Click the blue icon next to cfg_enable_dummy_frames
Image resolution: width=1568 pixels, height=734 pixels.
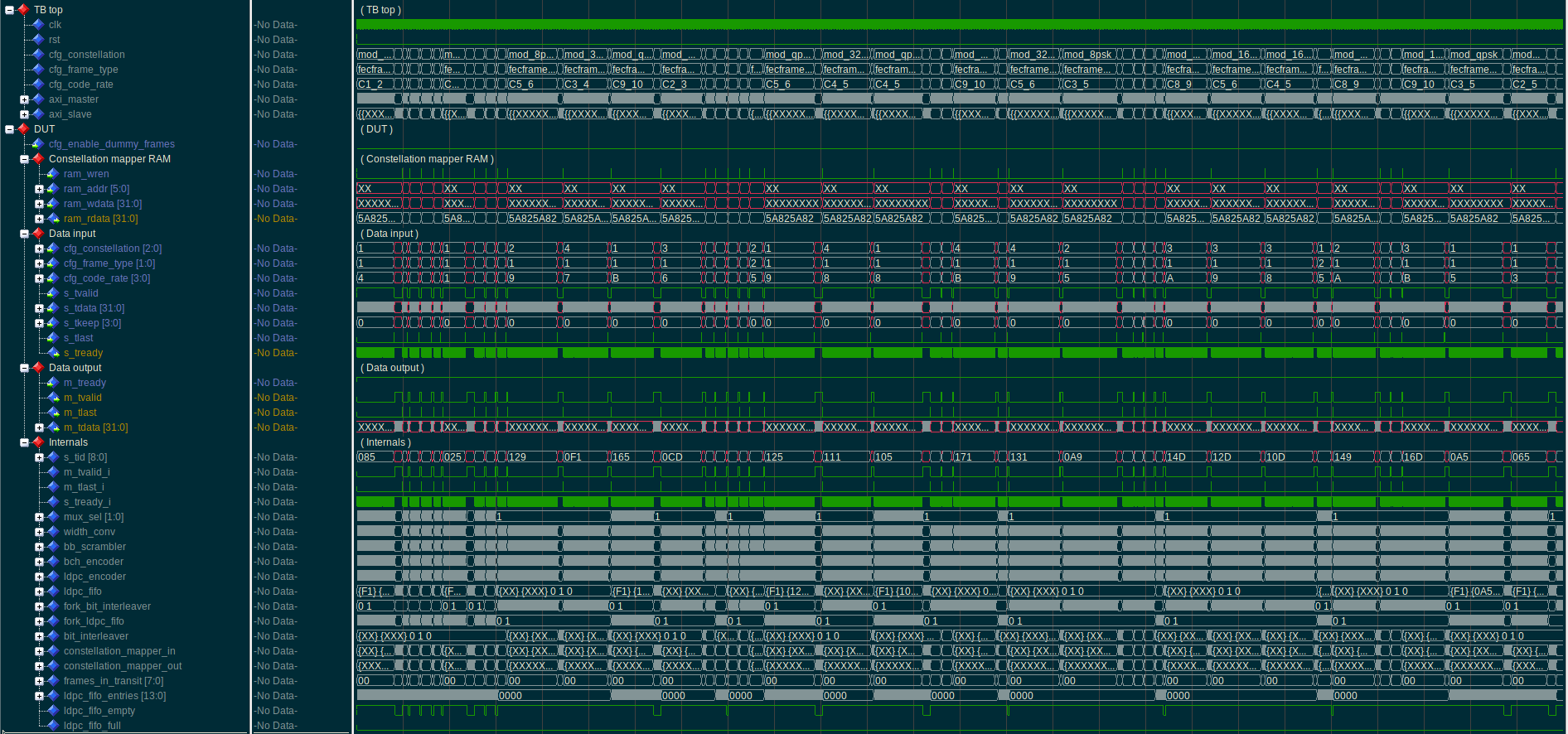click(x=38, y=144)
